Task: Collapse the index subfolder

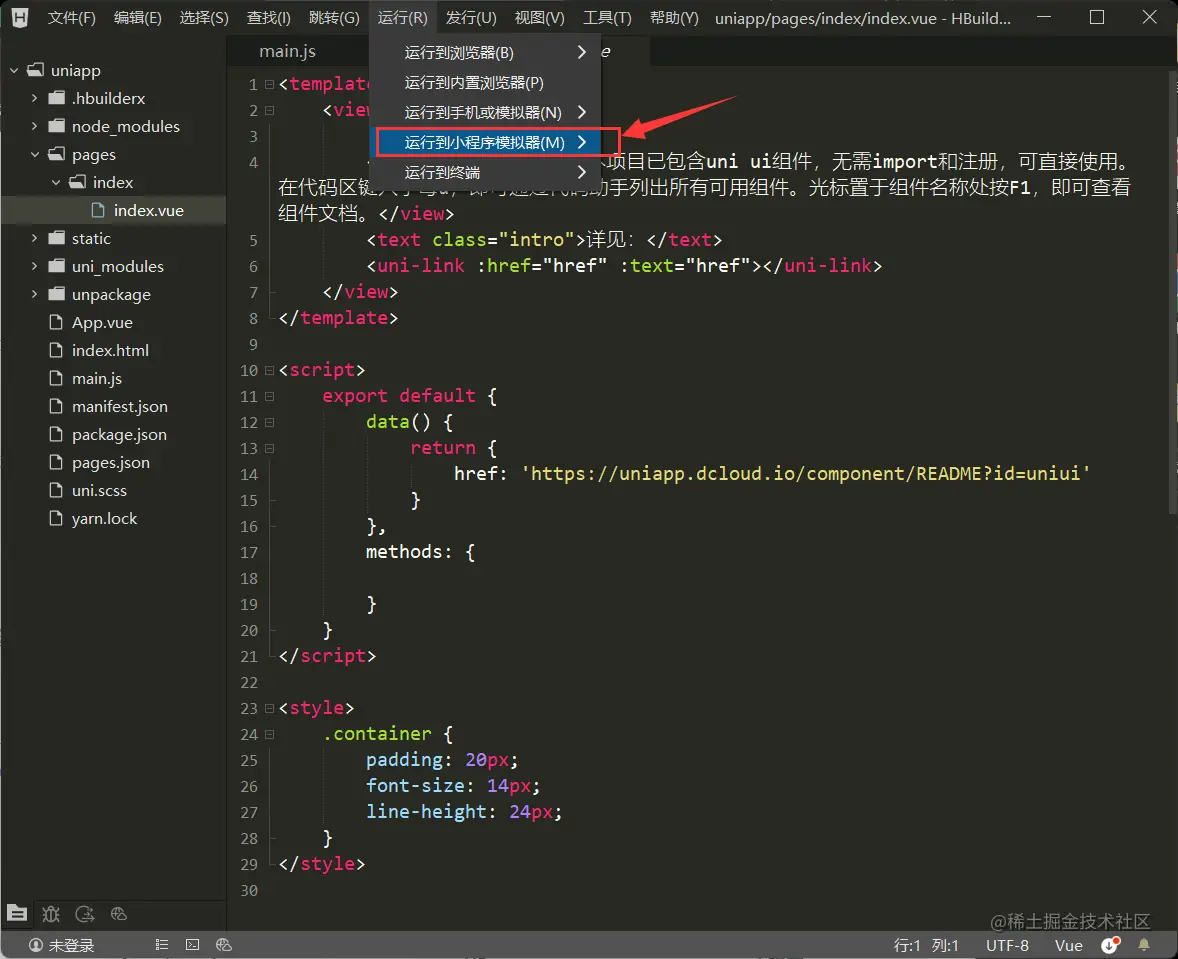Action: click(56, 182)
